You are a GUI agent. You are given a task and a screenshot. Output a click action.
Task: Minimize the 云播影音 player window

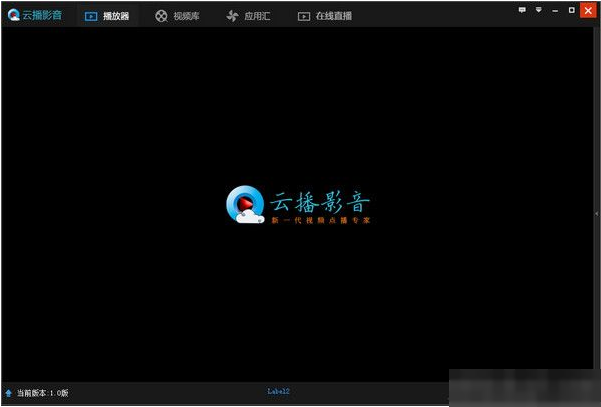tap(555, 10)
